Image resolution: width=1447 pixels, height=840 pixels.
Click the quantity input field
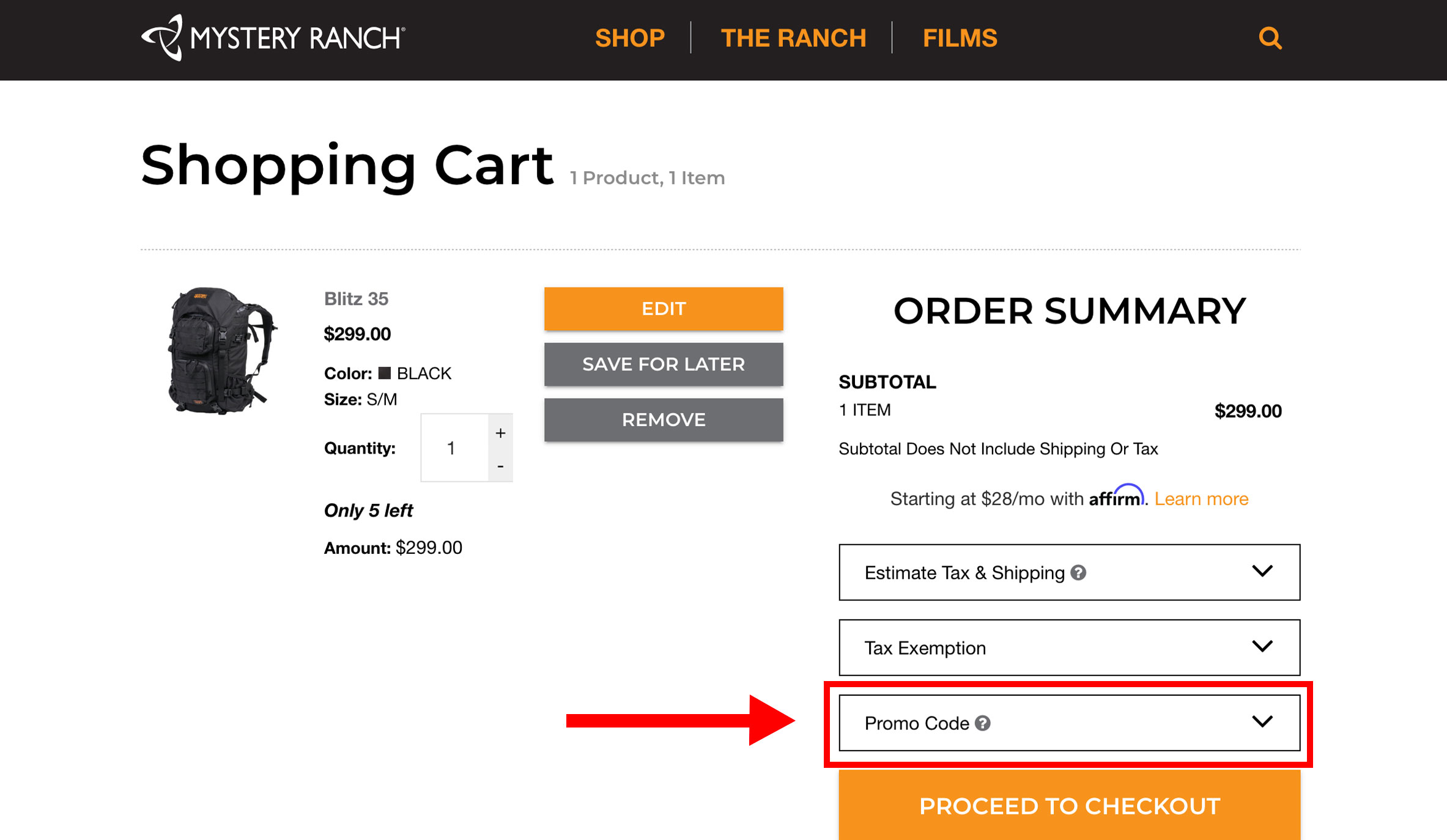click(x=453, y=448)
